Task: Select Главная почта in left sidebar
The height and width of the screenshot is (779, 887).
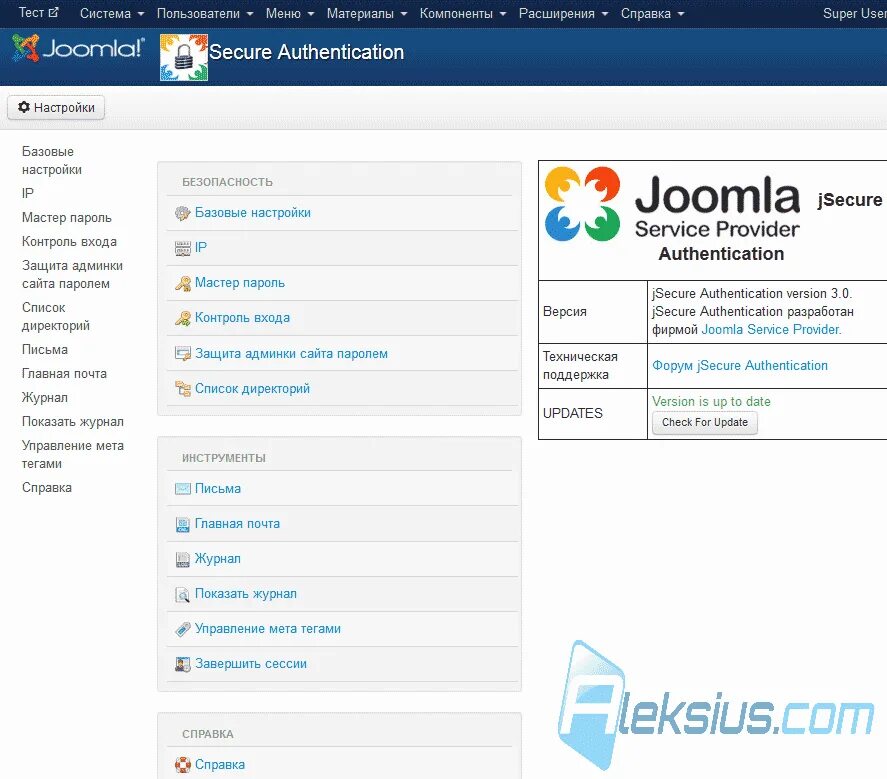Action: click(x=64, y=374)
